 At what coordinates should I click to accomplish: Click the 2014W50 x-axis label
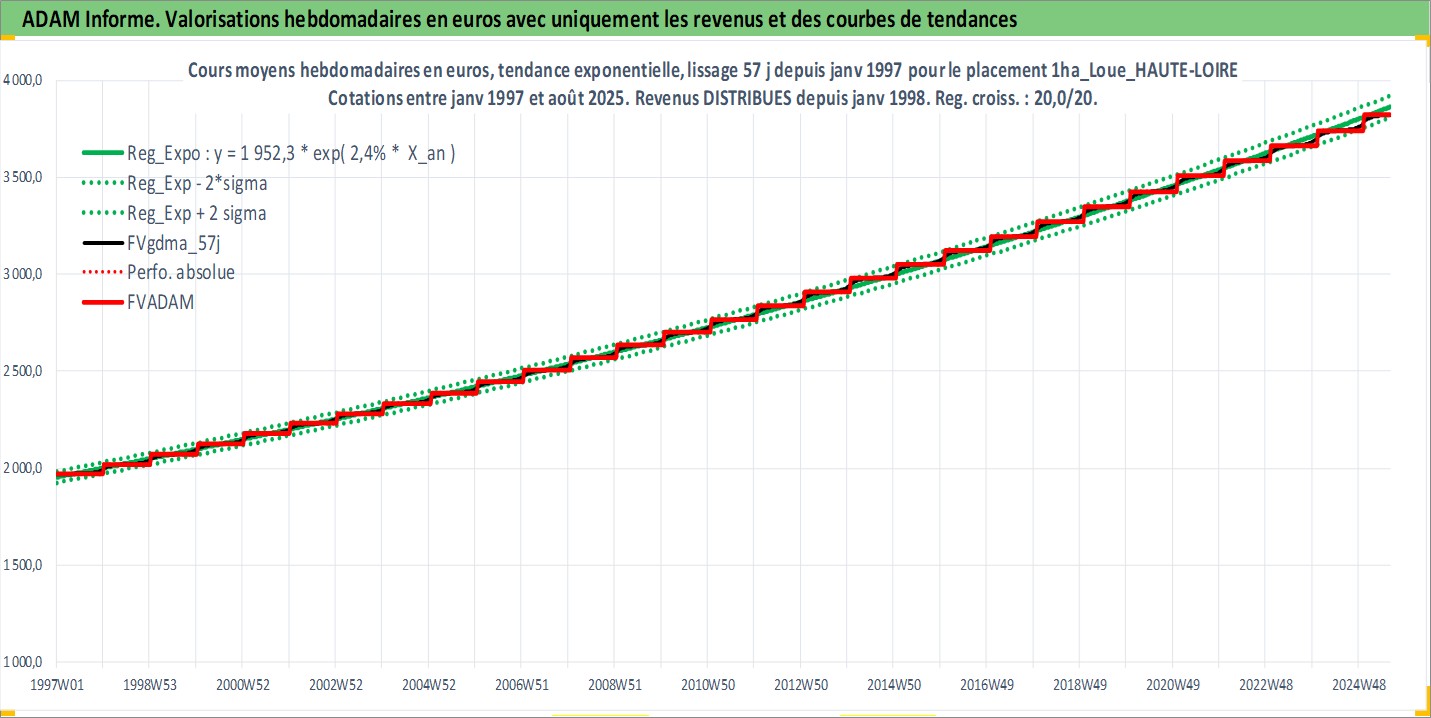893,685
